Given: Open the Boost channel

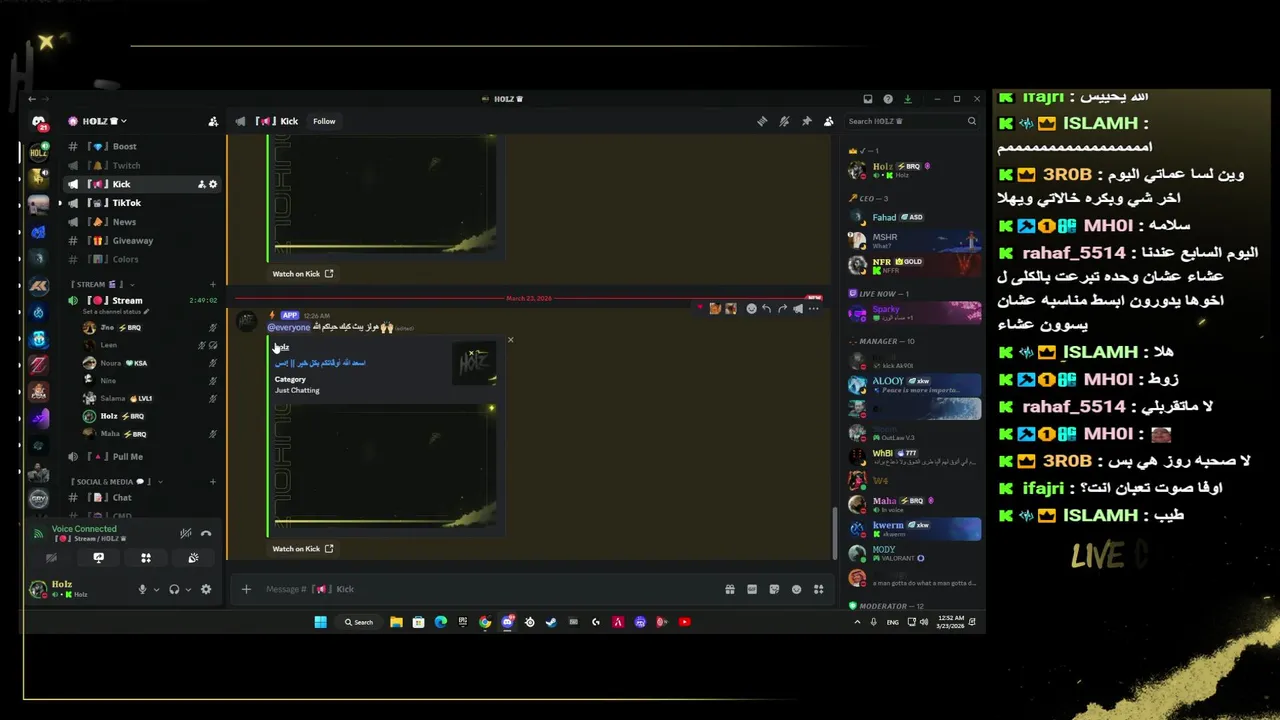Looking at the screenshot, I should tap(142, 146).
